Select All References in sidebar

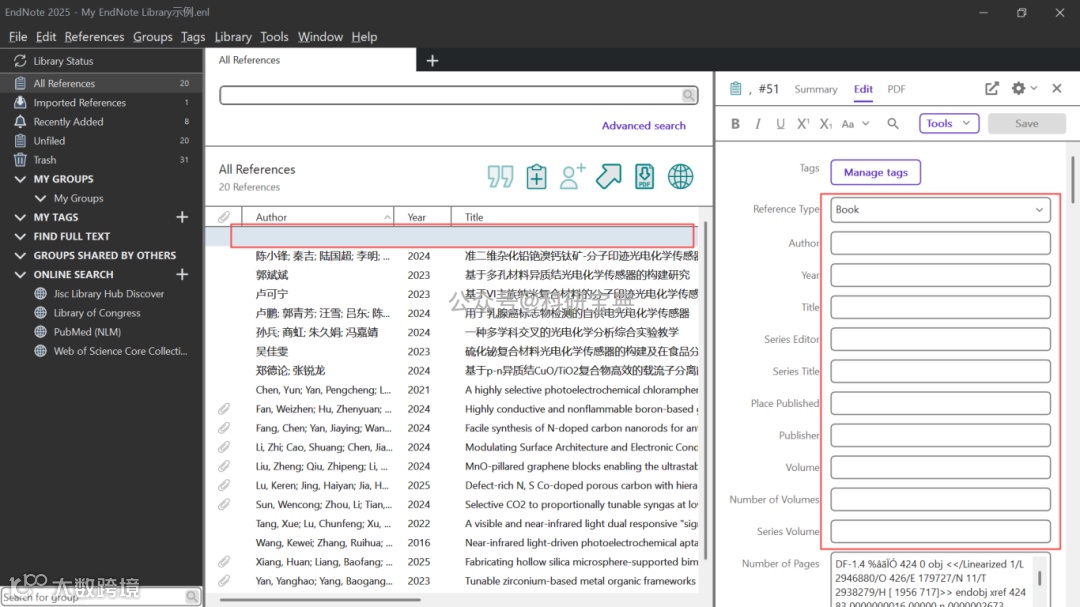pyautogui.click(x=102, y=83)
